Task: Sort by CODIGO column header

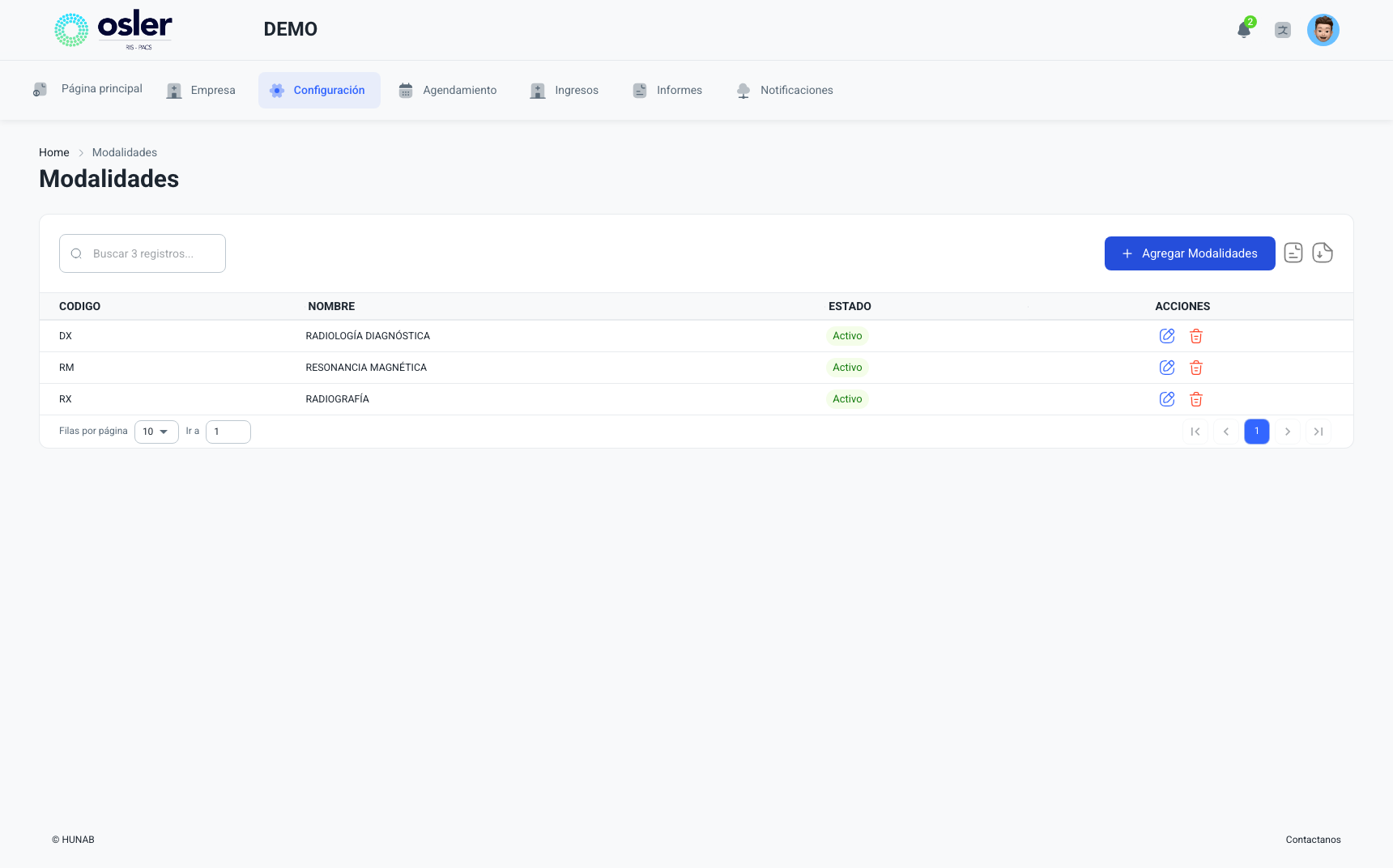Action: [79, 306]
